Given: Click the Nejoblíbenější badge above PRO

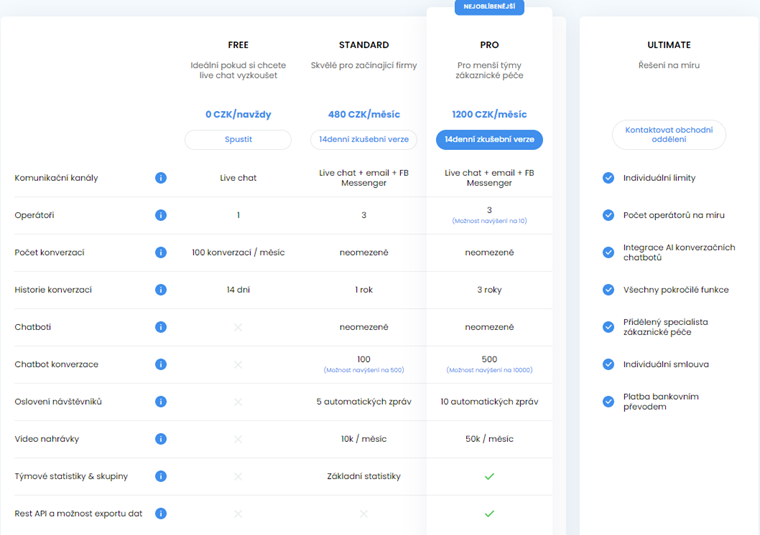Looking at the screenshot, I should pos(489,8).
